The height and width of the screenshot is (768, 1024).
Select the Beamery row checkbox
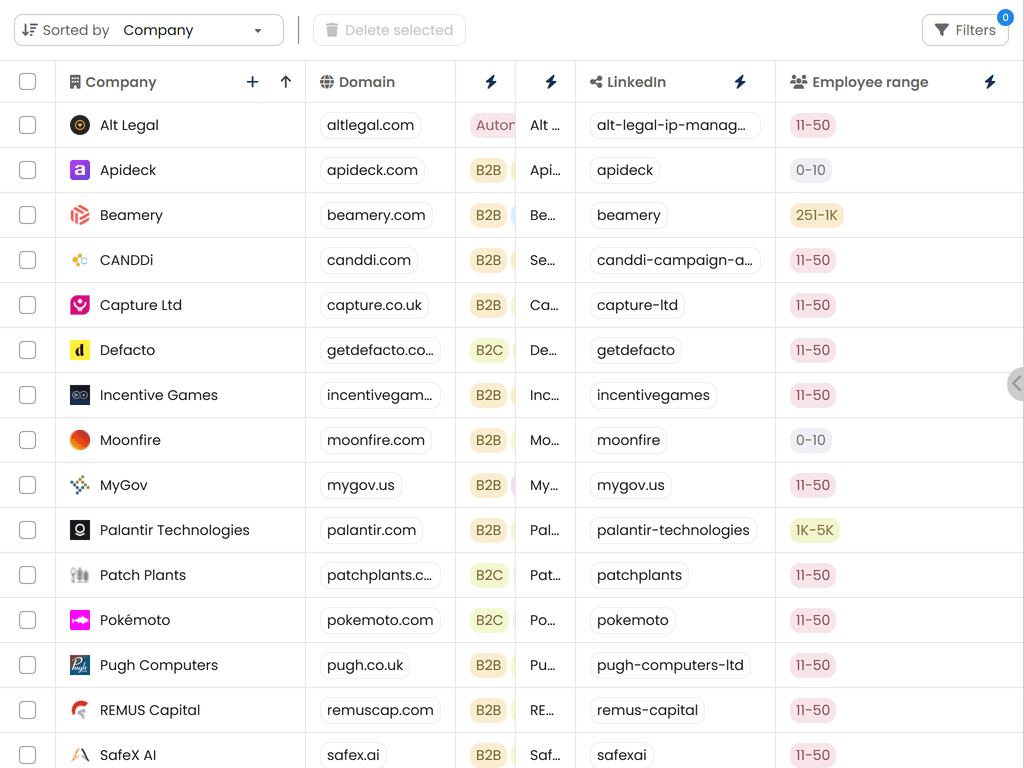click(x=27, y=215)
